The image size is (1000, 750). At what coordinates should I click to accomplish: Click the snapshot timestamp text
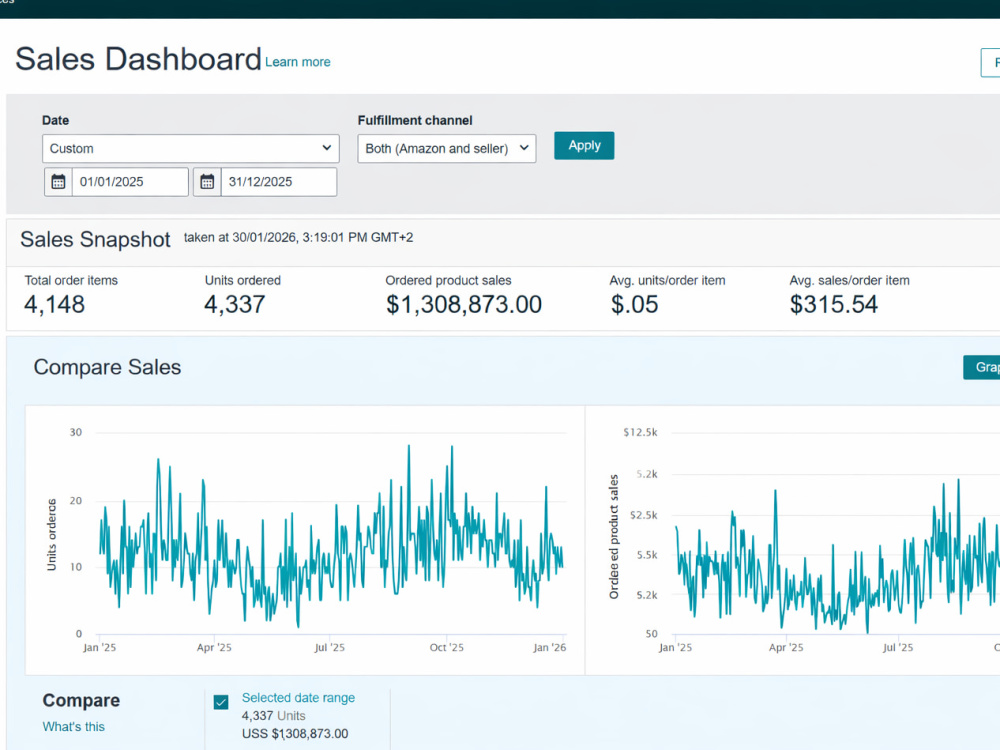click(x=298, y=237)
